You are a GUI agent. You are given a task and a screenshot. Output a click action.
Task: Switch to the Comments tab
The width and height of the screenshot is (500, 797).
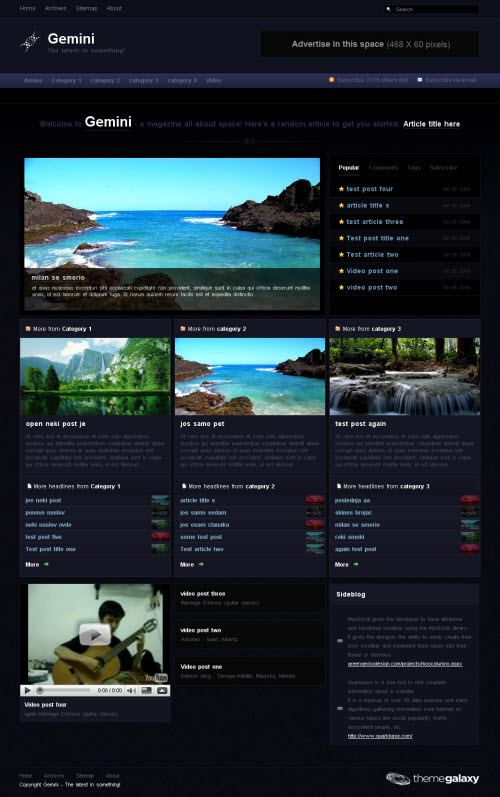[x=383, y=168]
